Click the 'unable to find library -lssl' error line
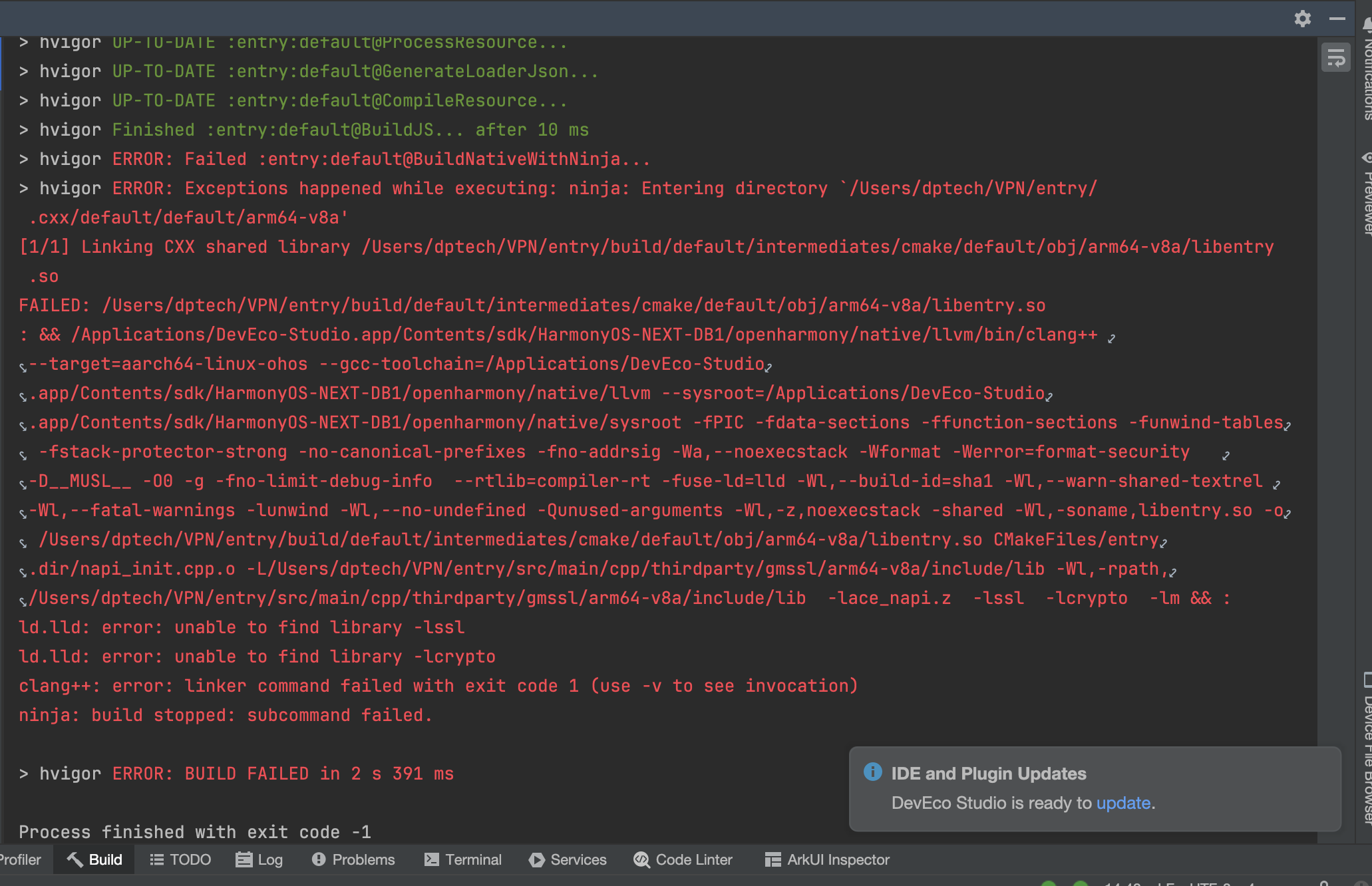The height and width of the screenshot is (886, 1372). 242,627
